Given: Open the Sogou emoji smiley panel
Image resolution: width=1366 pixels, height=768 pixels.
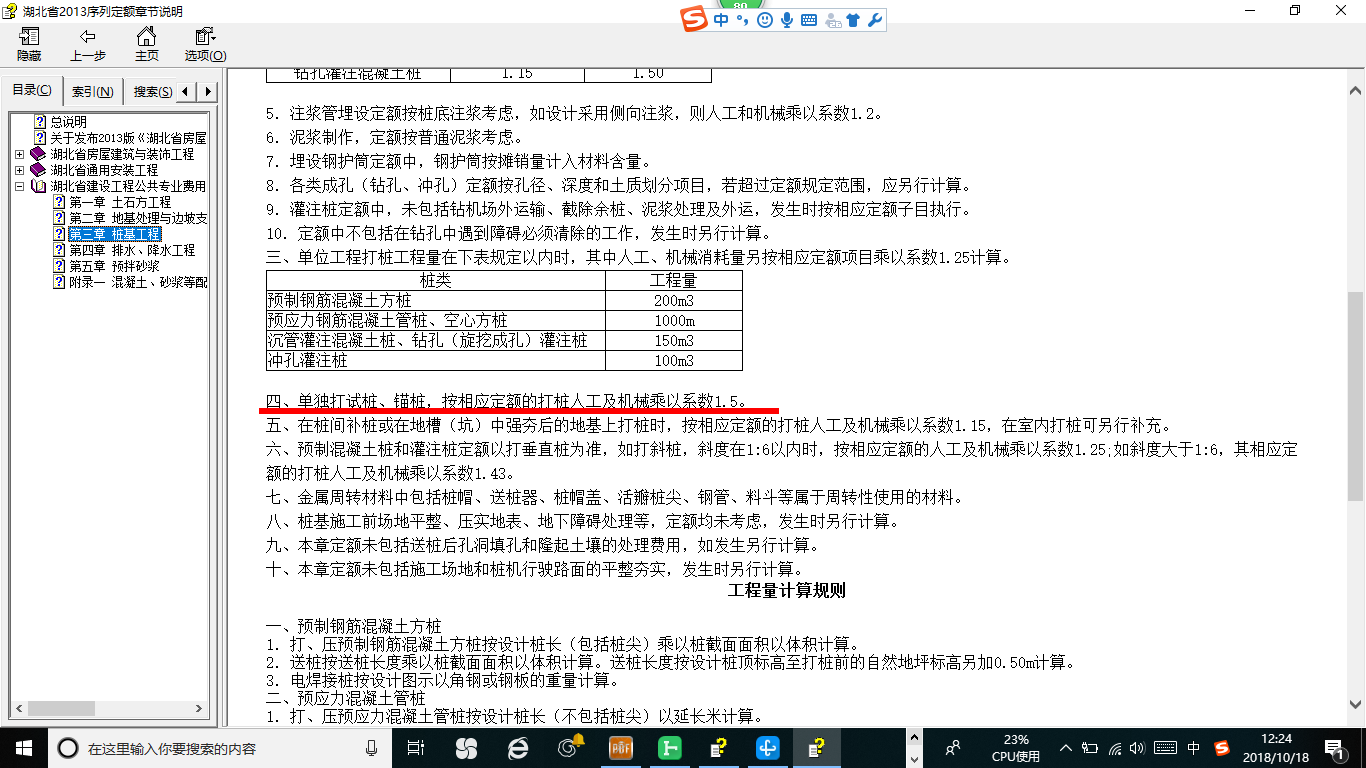Looking at the screenshot, I should point(765,20).
